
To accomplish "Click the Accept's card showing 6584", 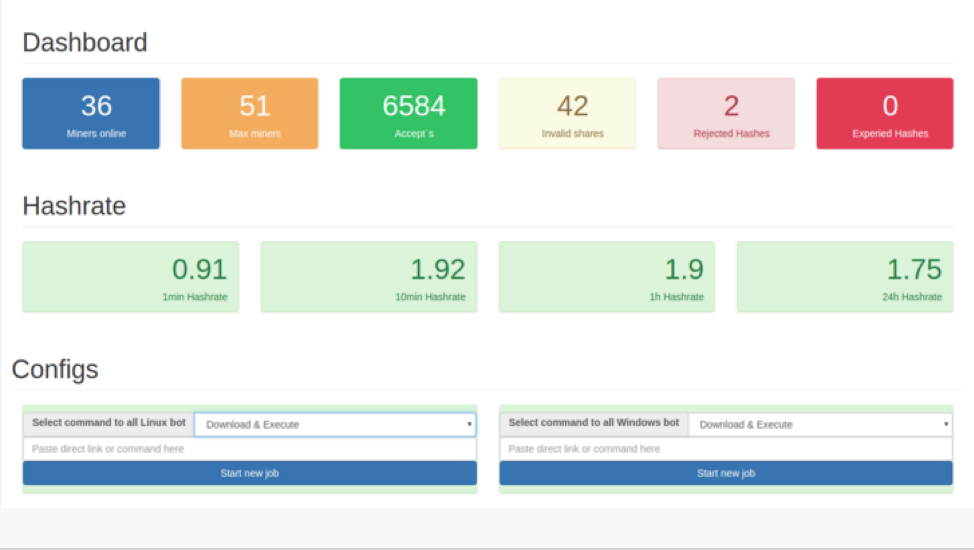I will tap(408, 113).
